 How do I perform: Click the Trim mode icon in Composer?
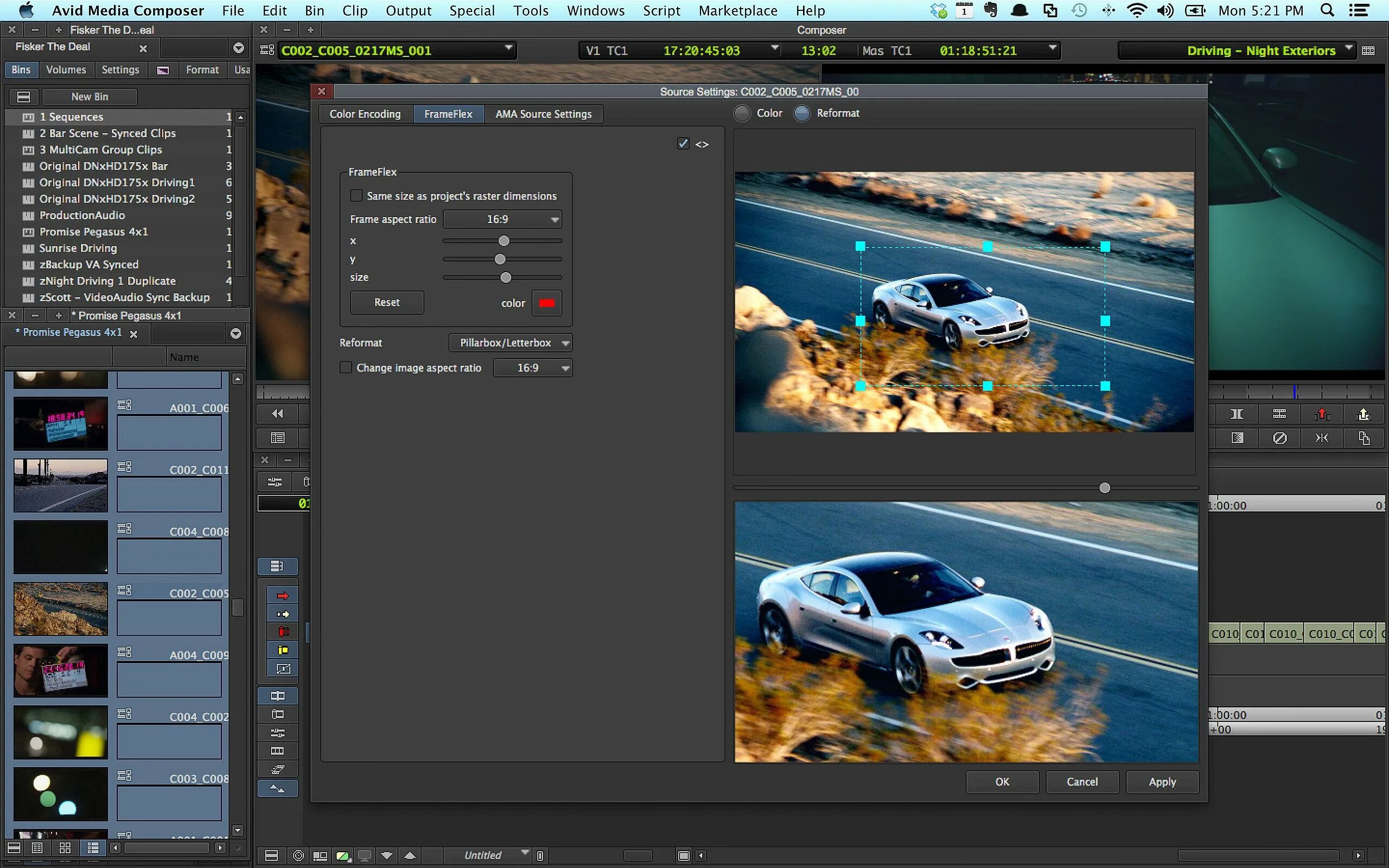pyautogui.click(x=1237, y=414)
